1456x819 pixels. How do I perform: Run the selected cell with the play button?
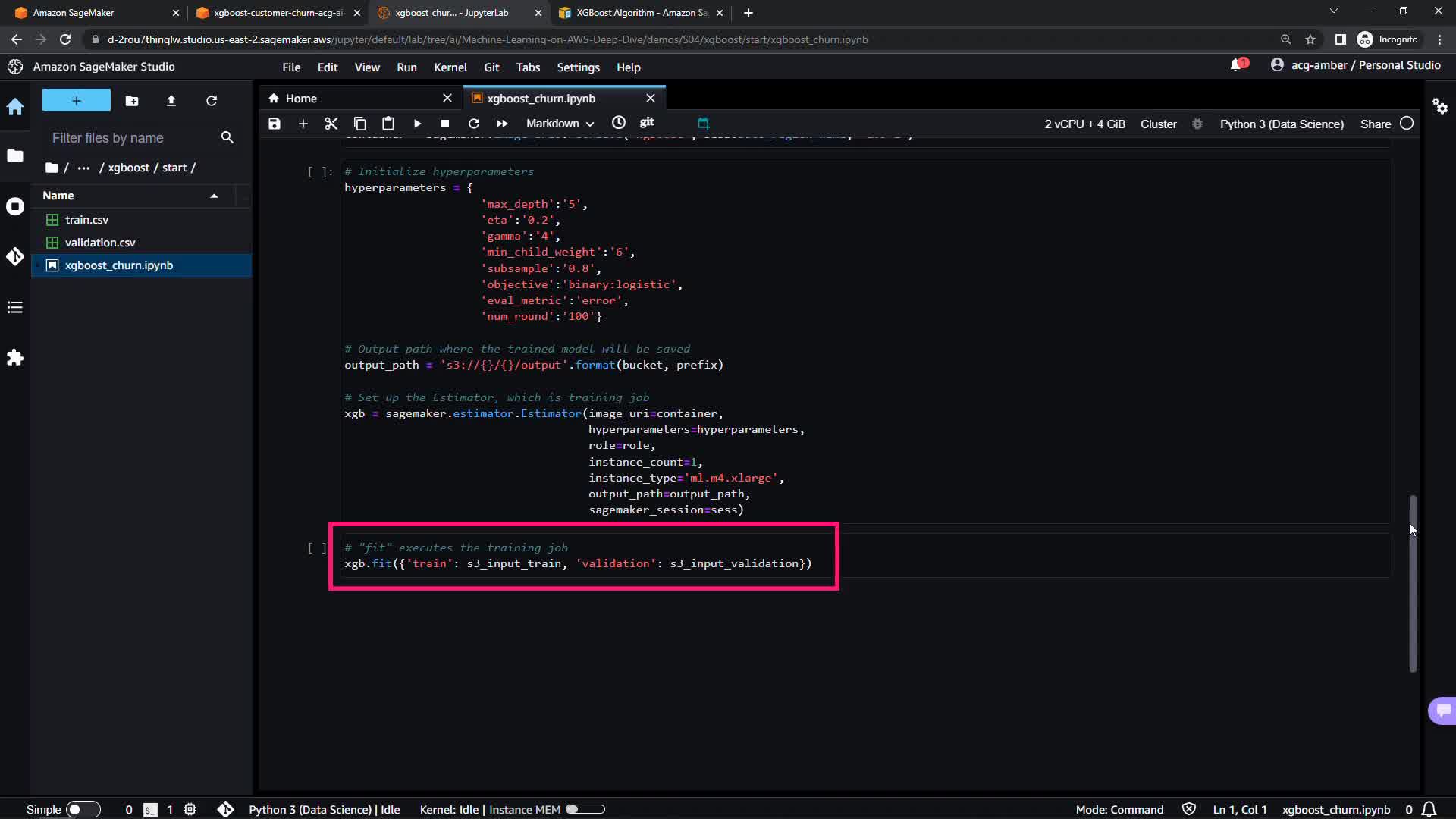point(417,124)
